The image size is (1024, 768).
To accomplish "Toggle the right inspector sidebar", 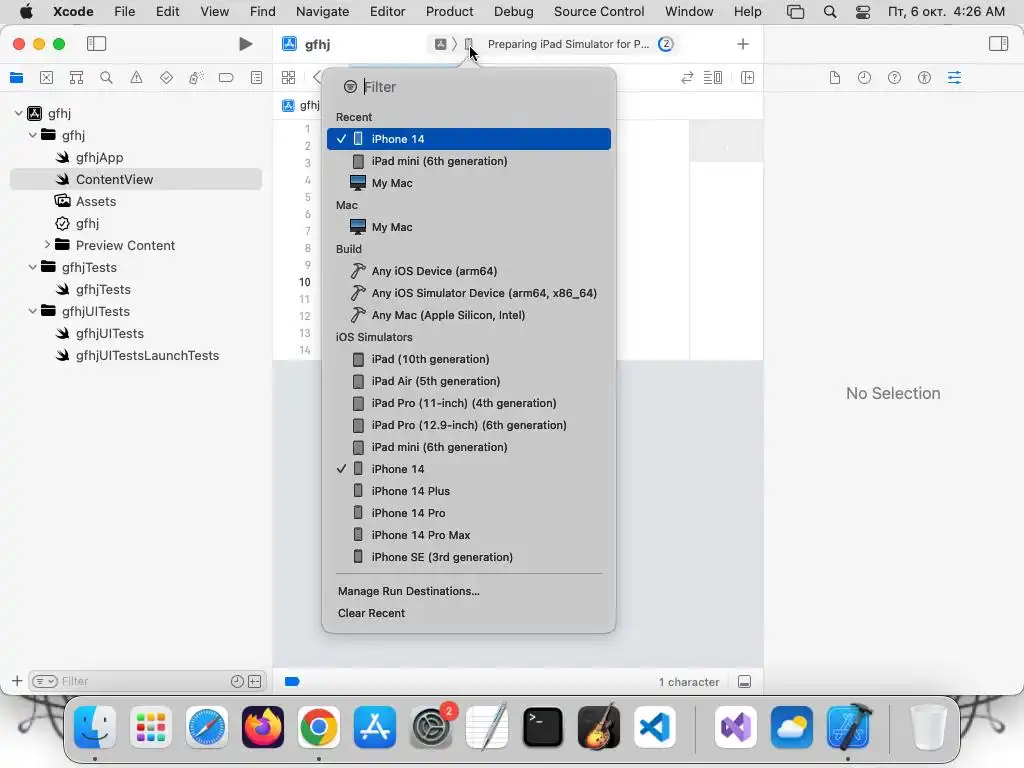I will (998, 44).
